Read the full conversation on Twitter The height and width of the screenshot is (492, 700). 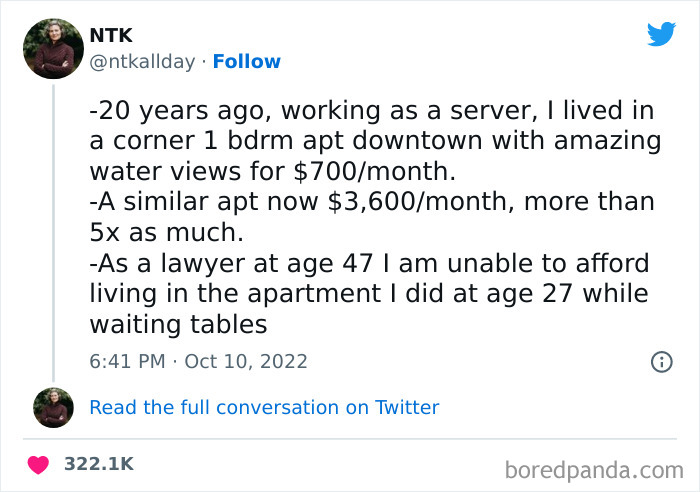point(264,407)
